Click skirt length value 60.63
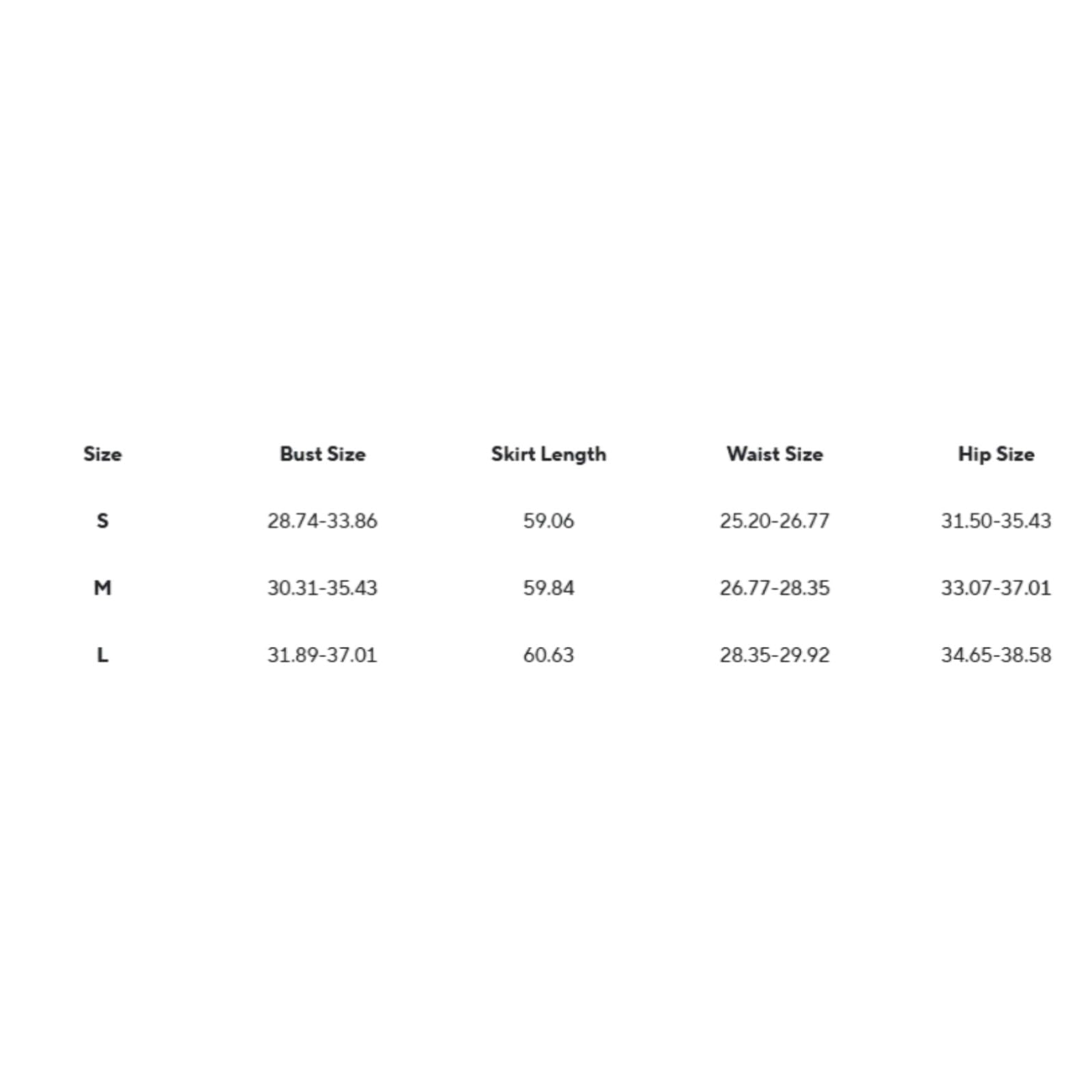1092x1092 pixels. (x=549, y=655)
